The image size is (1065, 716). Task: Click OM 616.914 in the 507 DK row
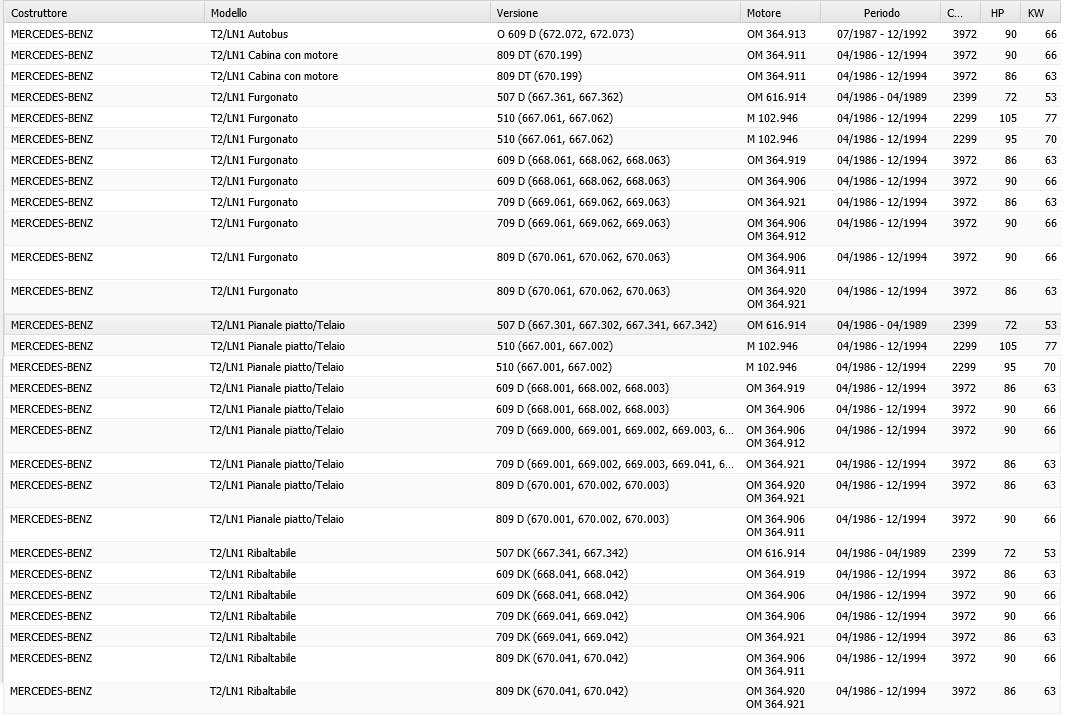coord(775,554)
